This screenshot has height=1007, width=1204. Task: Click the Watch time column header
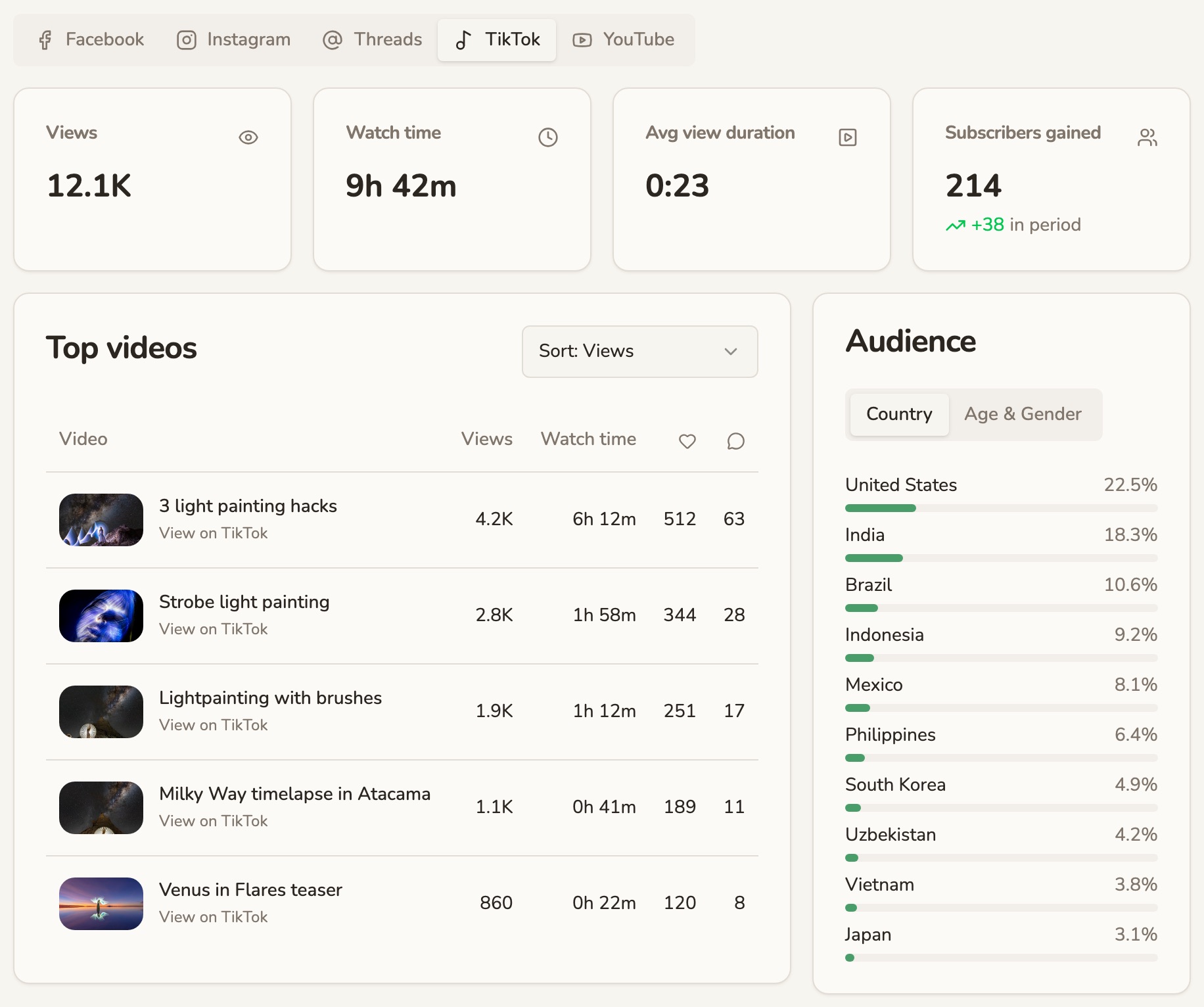[589, 439]
